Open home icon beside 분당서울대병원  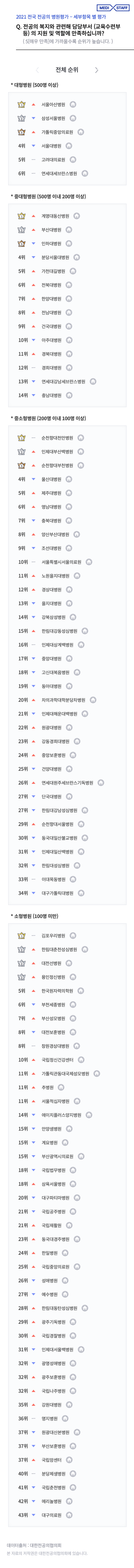coord(77,257)
